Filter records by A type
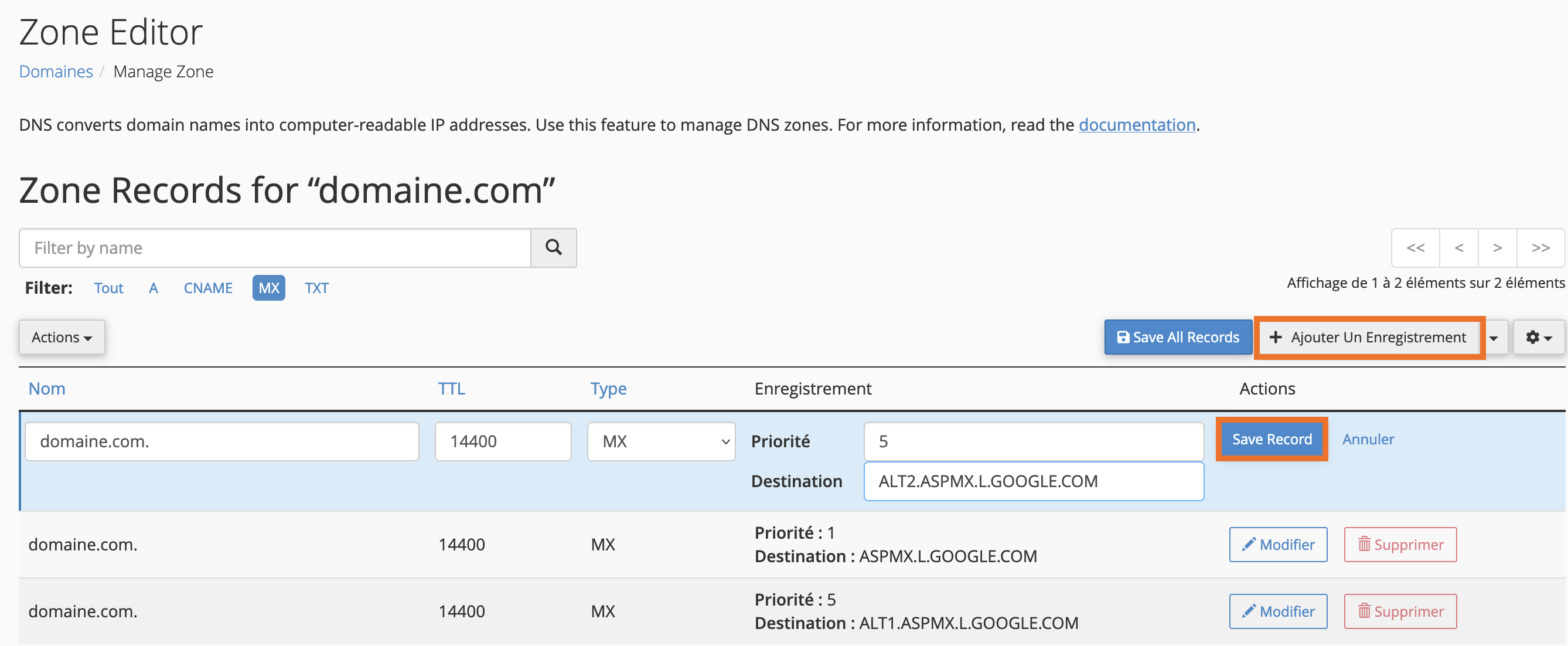This screenshot has width=1568, height=646. (x=154, y=288)
